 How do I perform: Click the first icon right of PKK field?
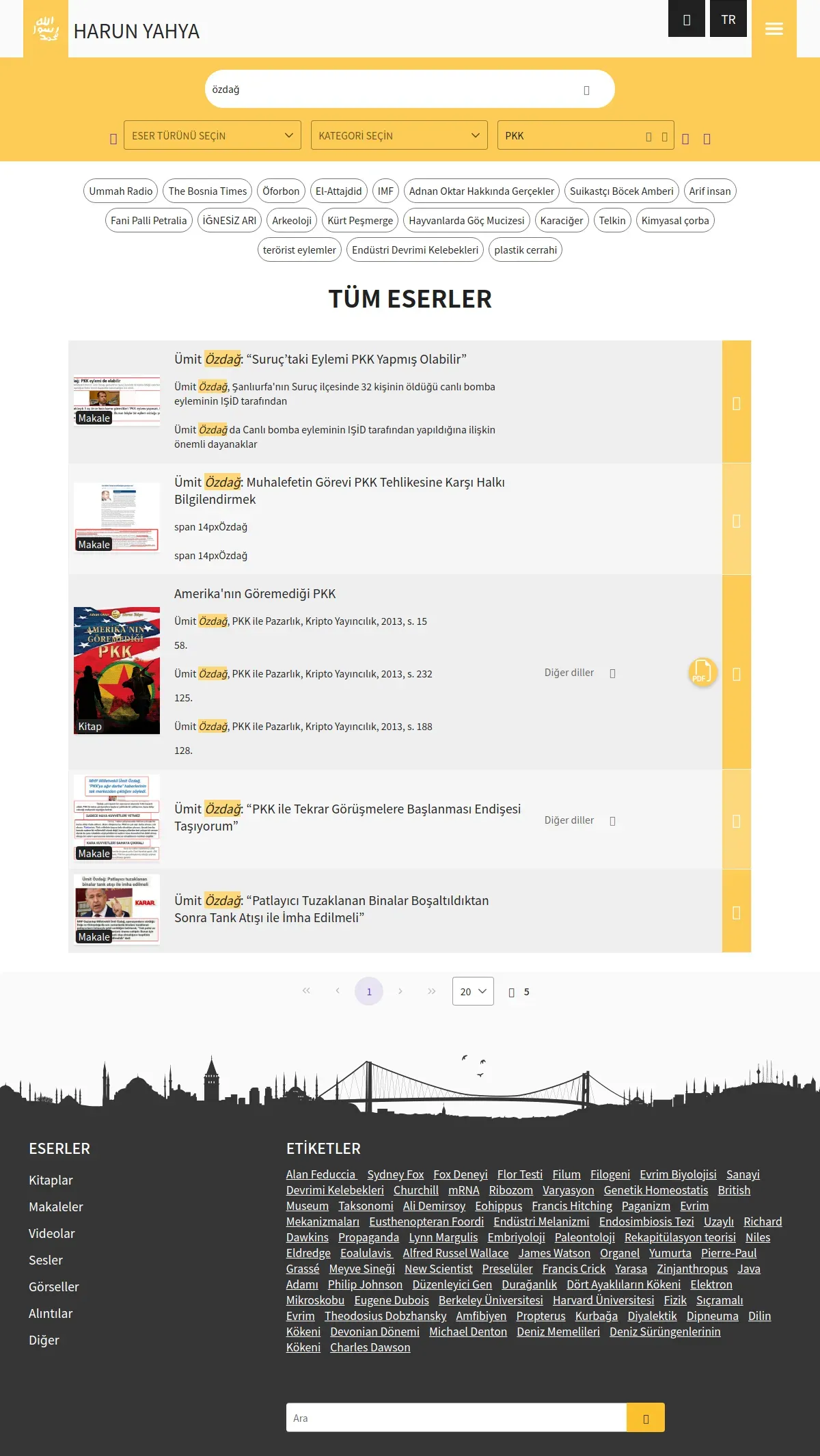point(685,139)
